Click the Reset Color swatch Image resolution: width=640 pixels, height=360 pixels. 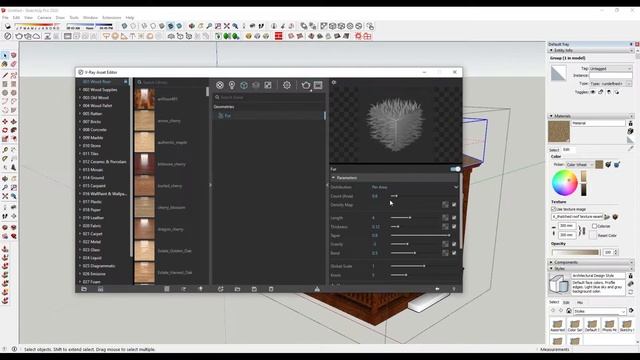coord(593,236)
